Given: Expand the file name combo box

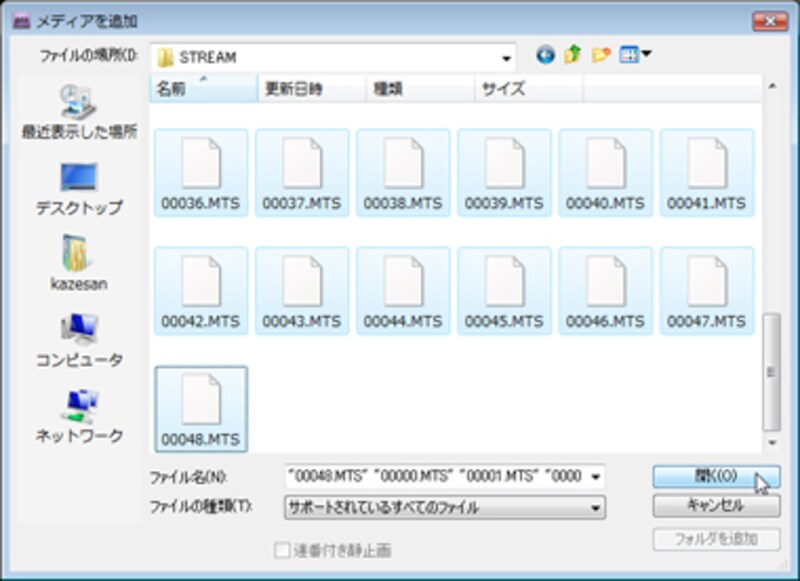Looking at the screenshot, I should coord(597,476).
